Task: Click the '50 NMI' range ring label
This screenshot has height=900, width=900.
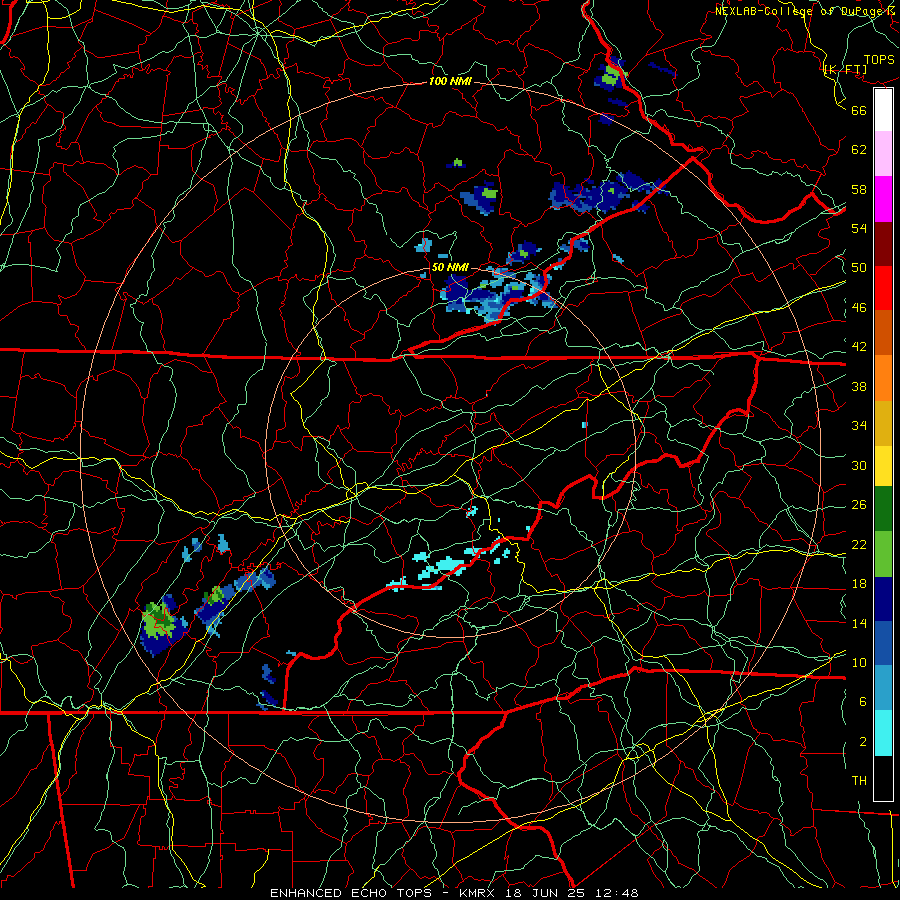Action: pyautogui.click(x=450, y=267)
